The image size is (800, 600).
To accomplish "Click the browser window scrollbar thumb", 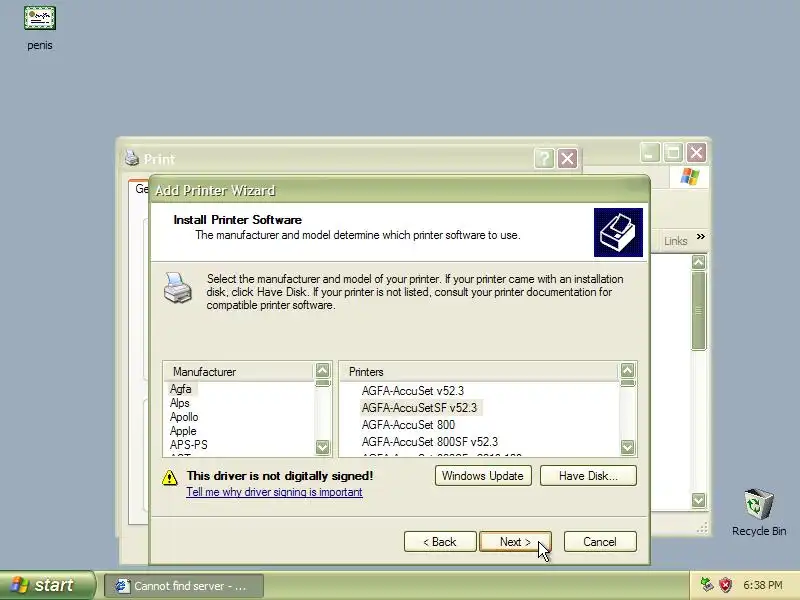I will pos(698,311).
